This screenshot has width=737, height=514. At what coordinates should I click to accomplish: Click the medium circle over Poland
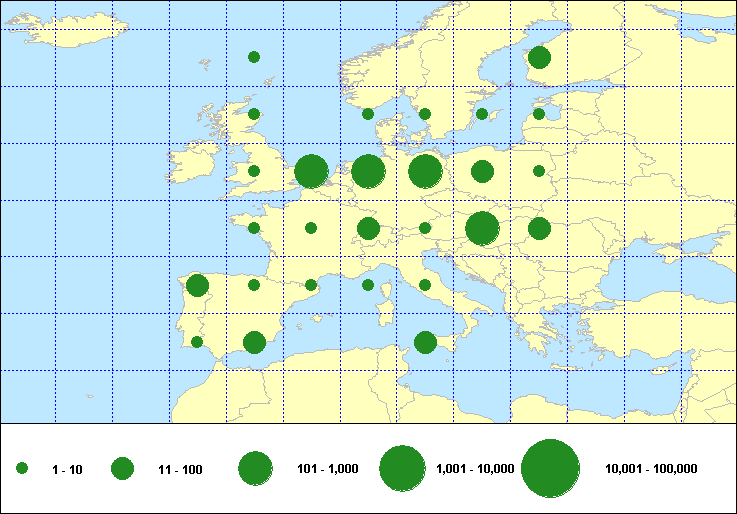coord(482,171)
